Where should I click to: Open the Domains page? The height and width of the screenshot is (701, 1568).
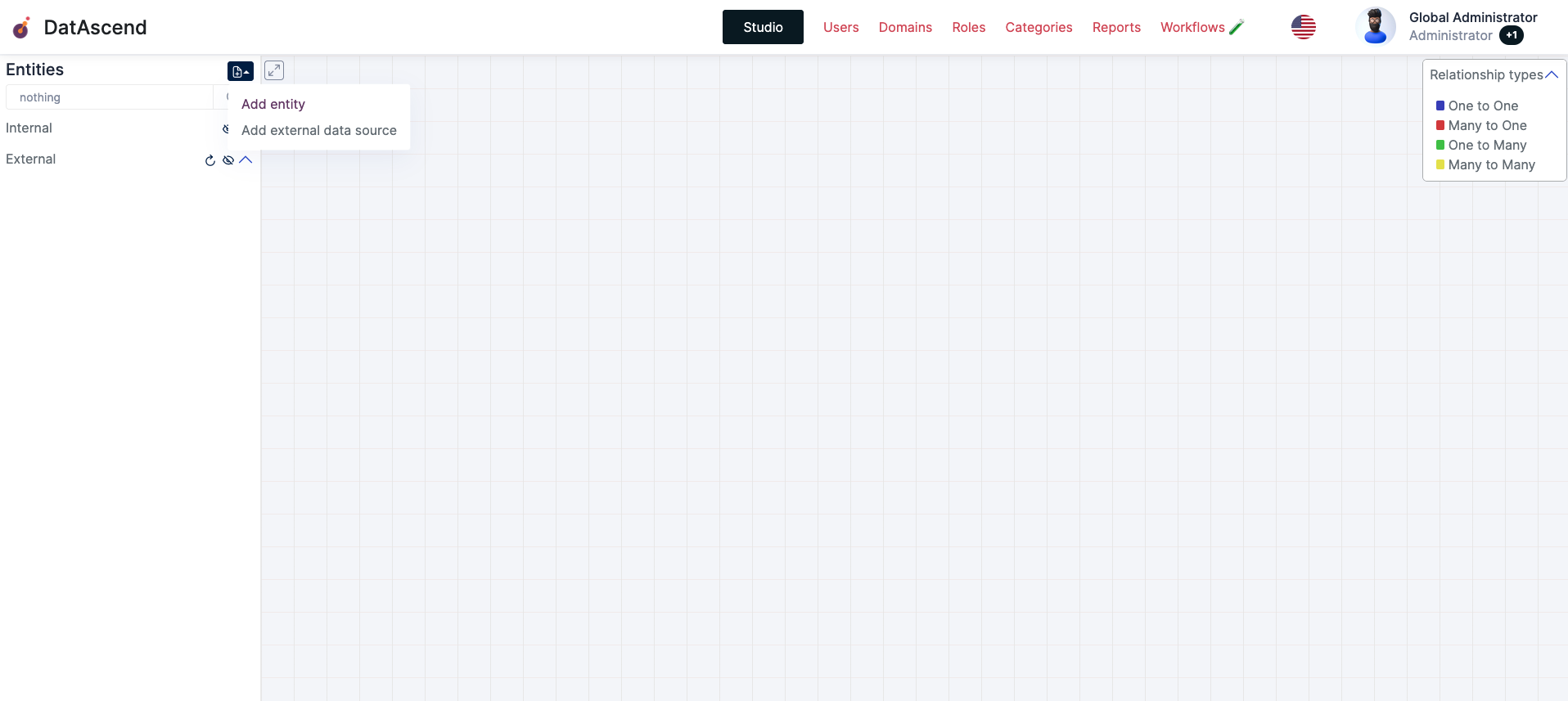click(x=905, y=27)
